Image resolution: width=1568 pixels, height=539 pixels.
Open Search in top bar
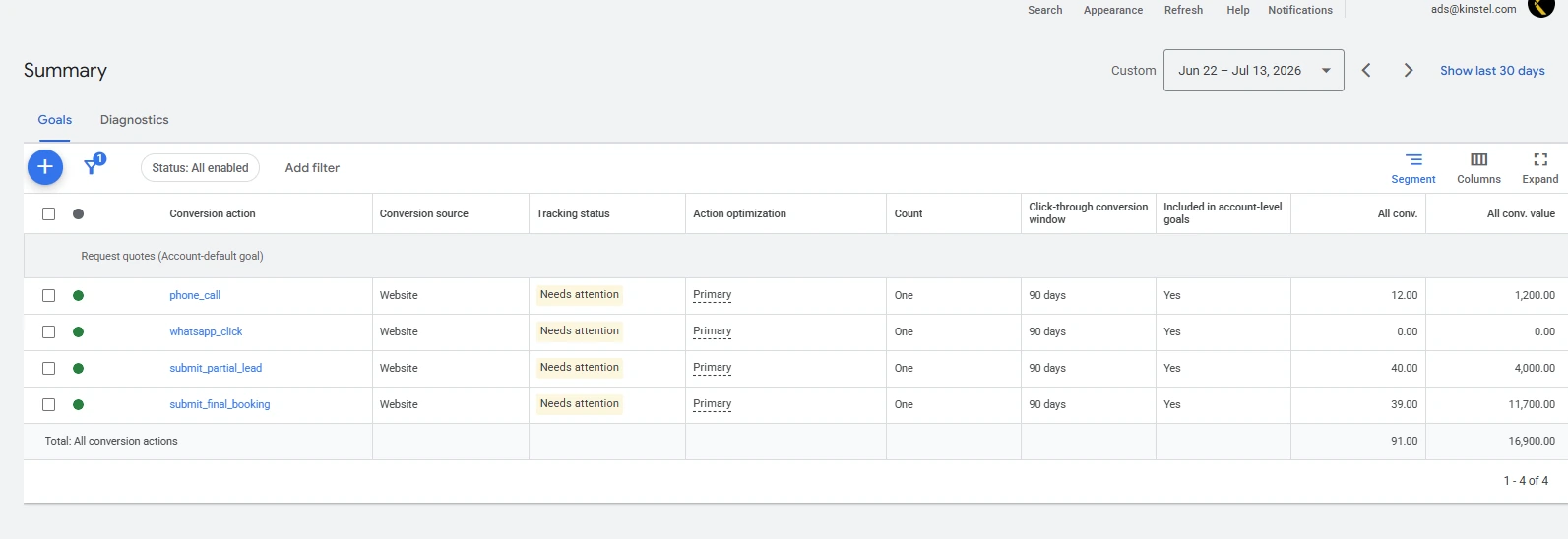1044,10
